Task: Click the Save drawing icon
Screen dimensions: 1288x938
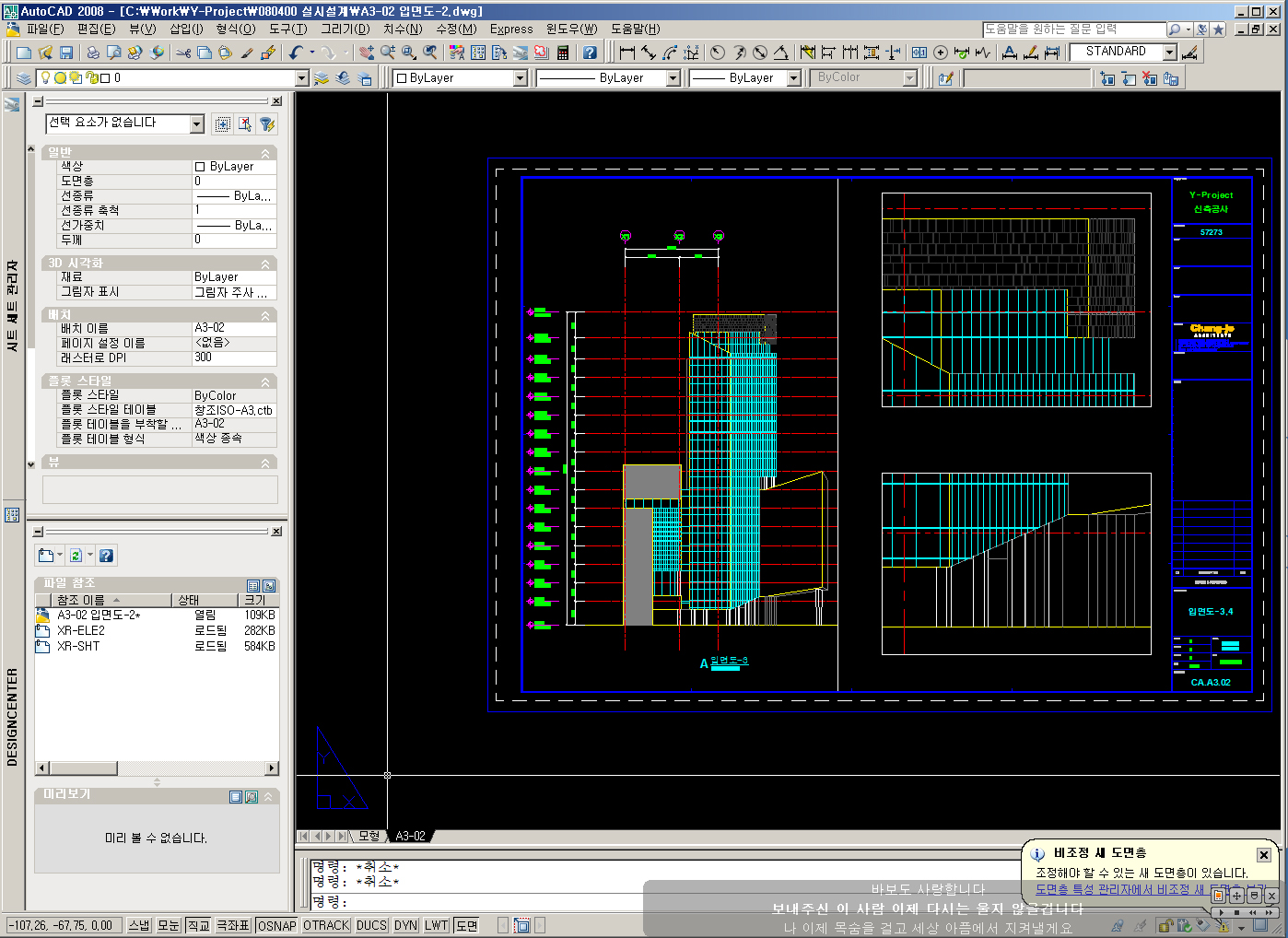Action: 65,53
